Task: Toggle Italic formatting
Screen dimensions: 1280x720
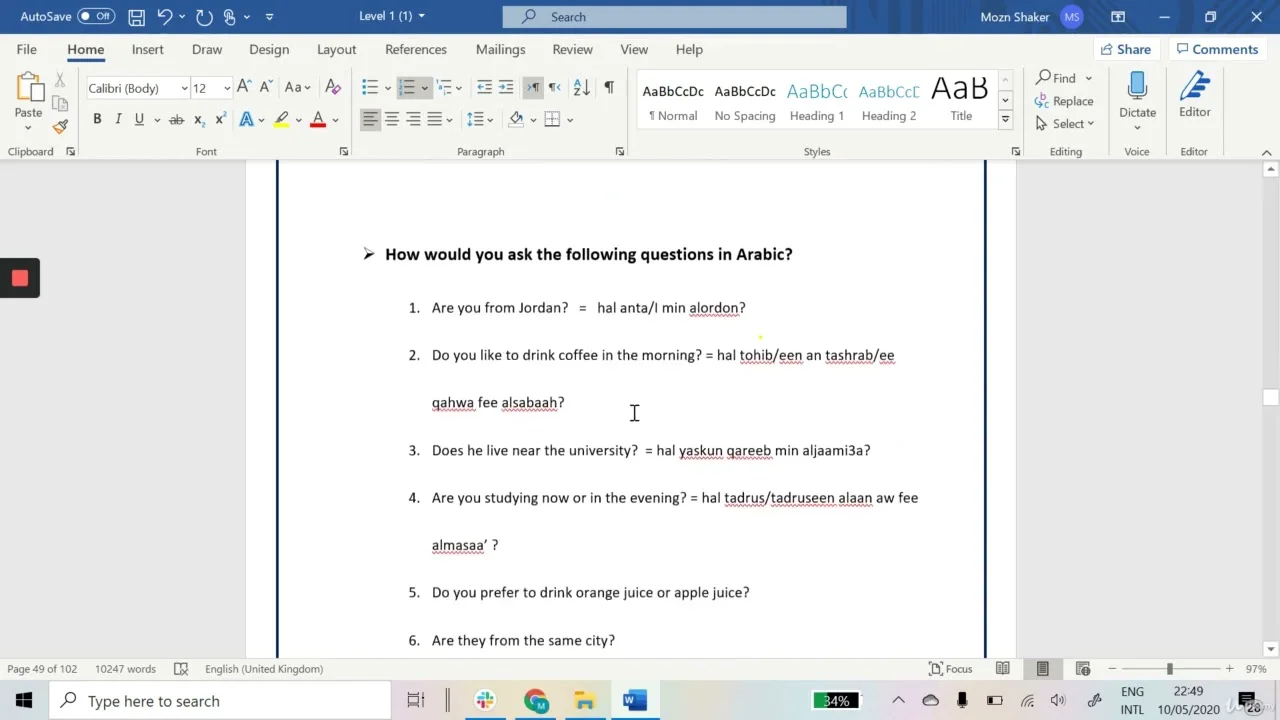Action: [118, 119]
